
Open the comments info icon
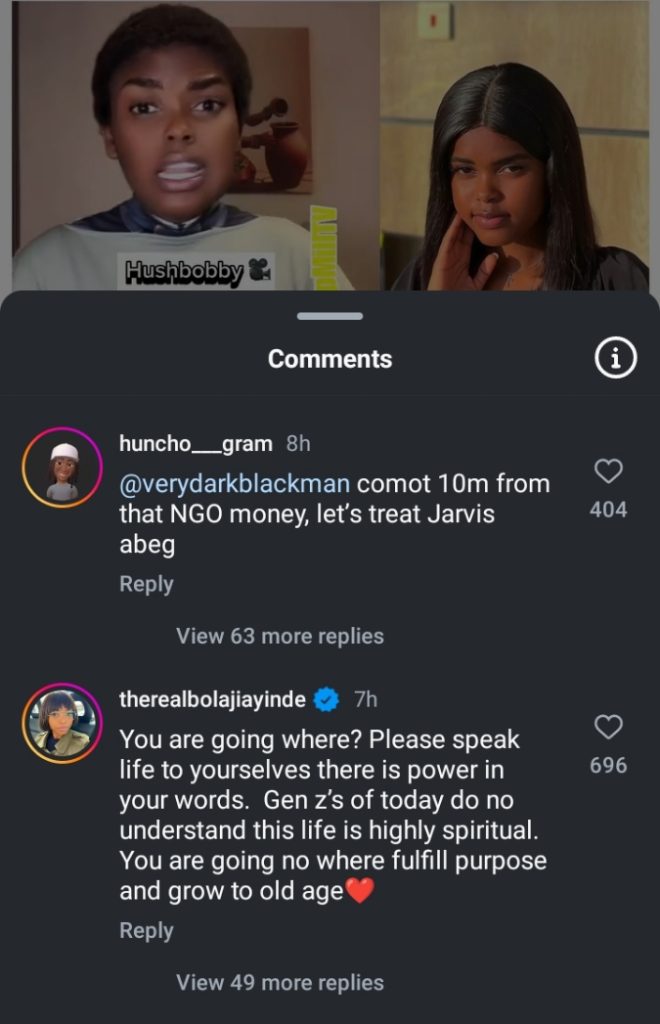click(616, 360)
